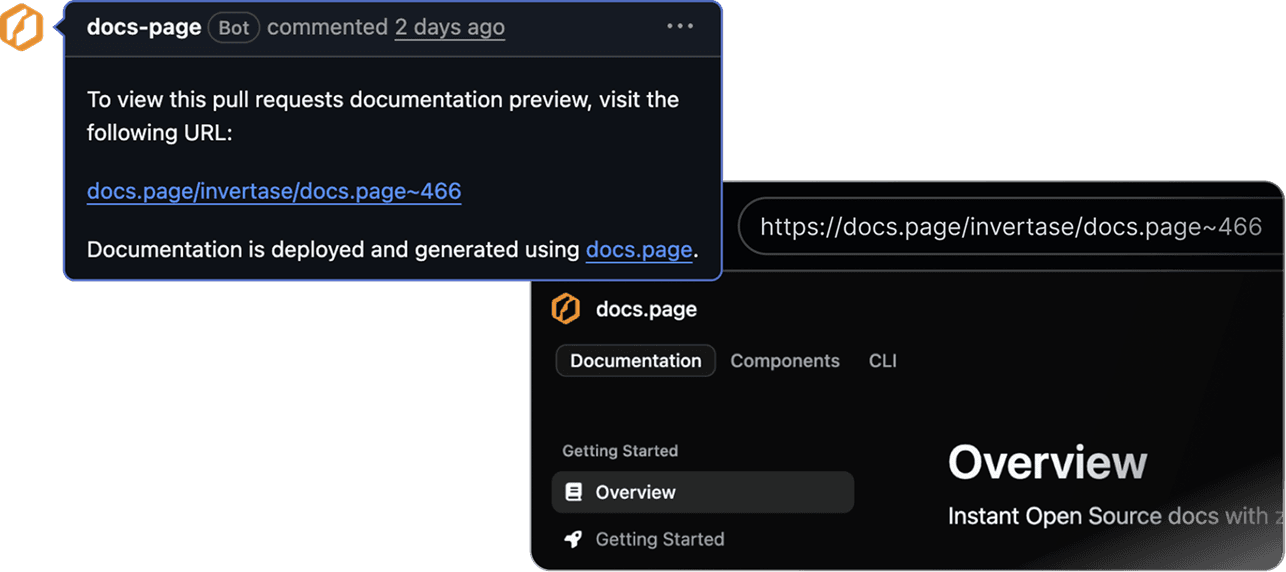Image resolution: width=1286 pixels, height=572 pixels.
Task: Click the 'Bot' label badge
Action: click(x=234, y=28)
